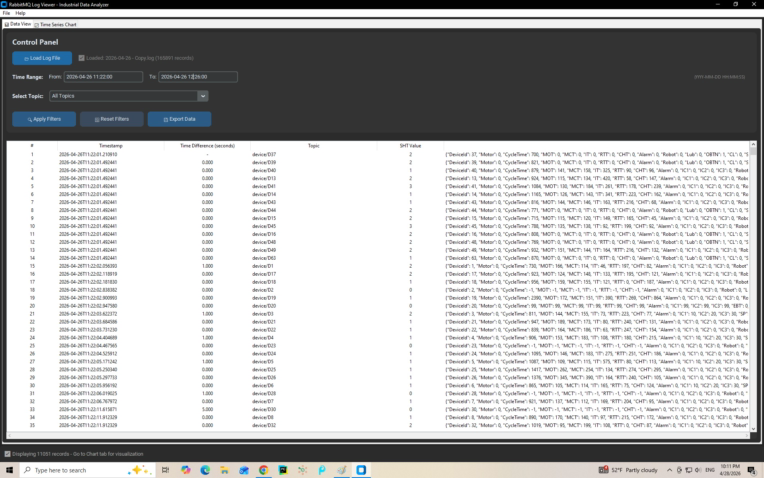The width and height of the screenshot is (764, 478).
Task: Click the taskbar search box
Action: click(88, 470)
